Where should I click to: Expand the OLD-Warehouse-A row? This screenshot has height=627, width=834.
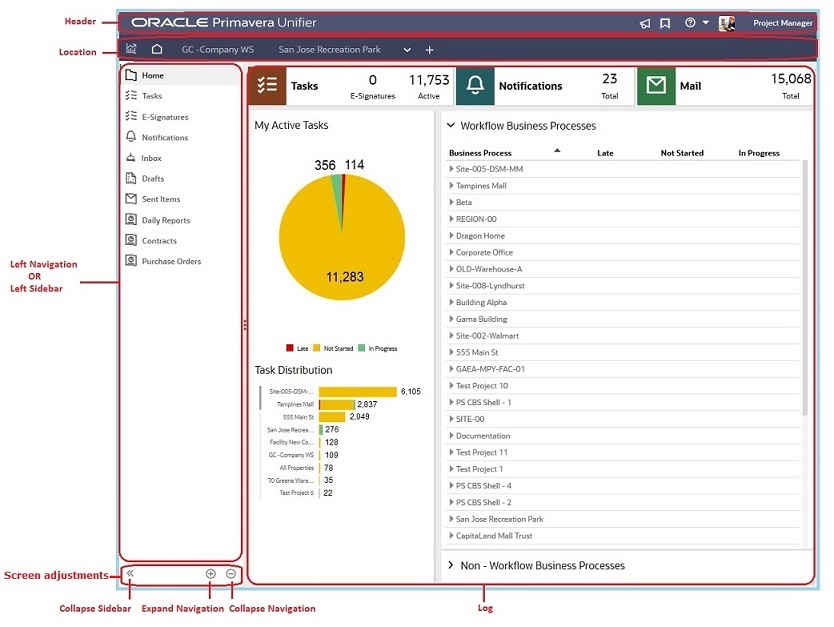coord(452,269)
